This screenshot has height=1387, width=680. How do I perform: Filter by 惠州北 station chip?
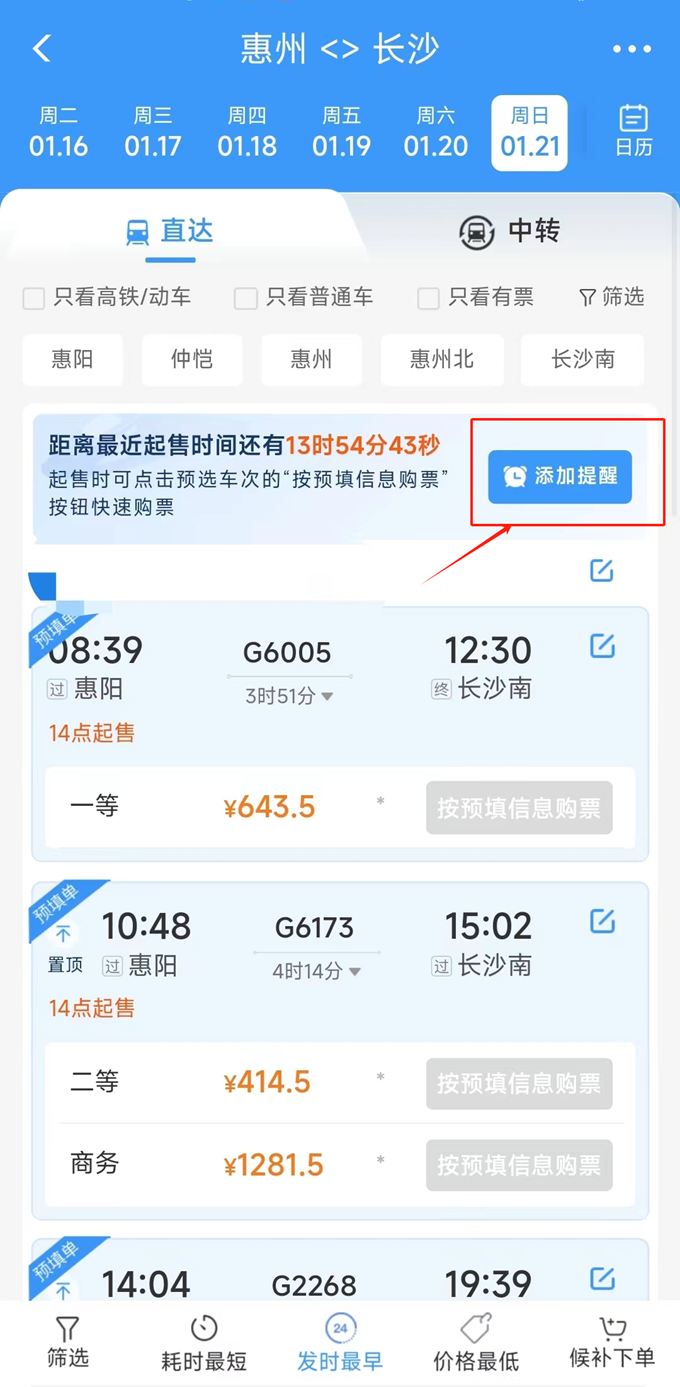442,359
